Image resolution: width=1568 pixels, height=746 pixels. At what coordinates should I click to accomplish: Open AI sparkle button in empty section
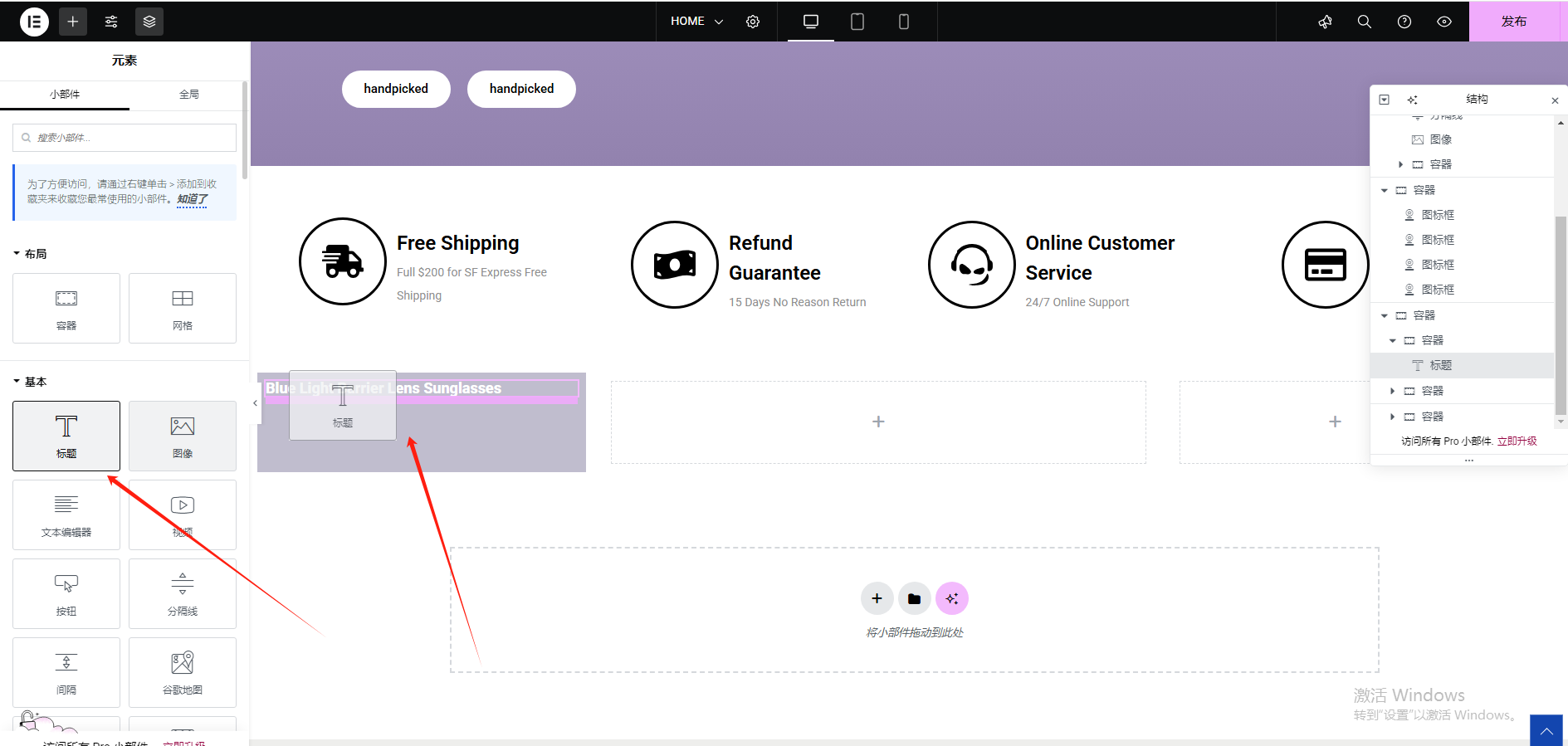coord(952,598)
